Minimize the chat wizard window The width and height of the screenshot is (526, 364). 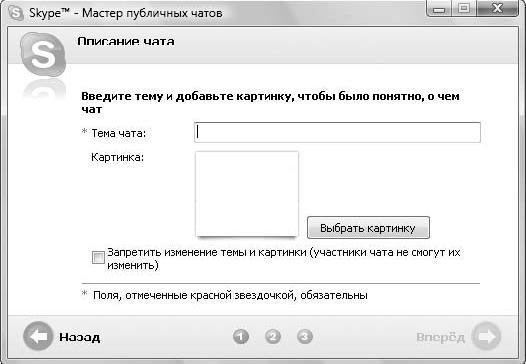pos(439,8)
